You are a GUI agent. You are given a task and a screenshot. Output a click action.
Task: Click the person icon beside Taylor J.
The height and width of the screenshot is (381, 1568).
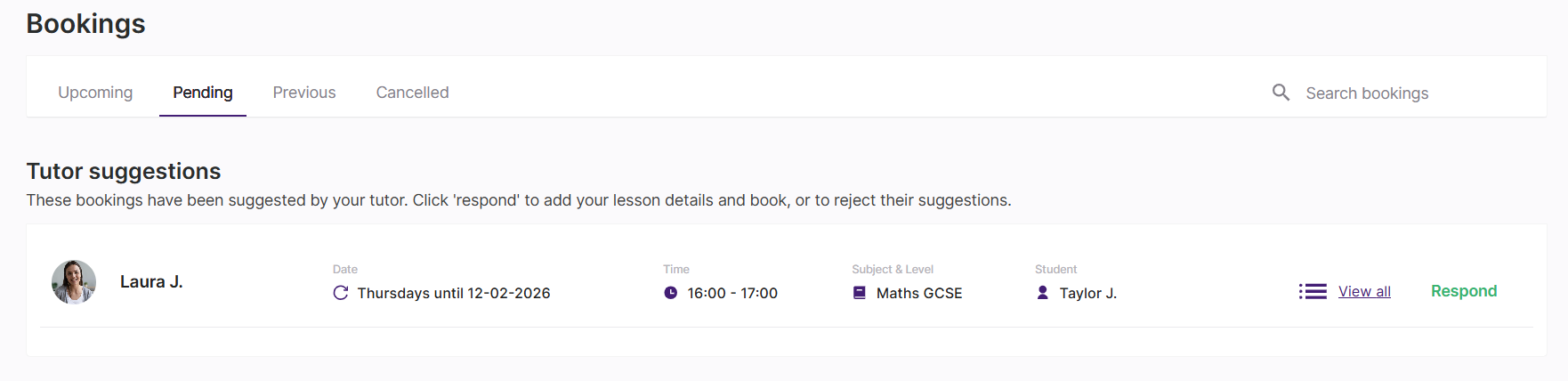point(1043,293)
